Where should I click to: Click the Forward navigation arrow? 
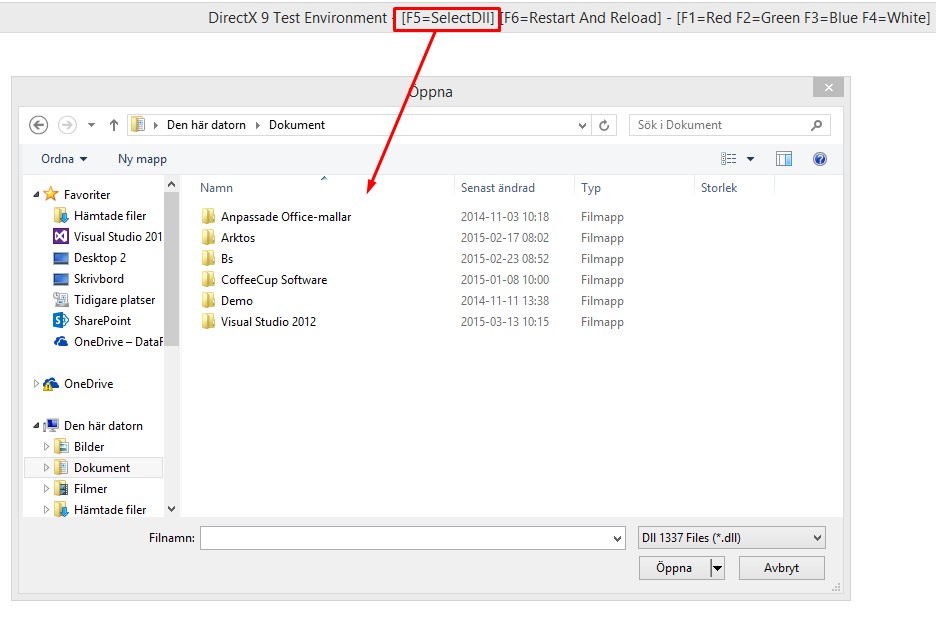pyautogui.click(x=67, y=125)
